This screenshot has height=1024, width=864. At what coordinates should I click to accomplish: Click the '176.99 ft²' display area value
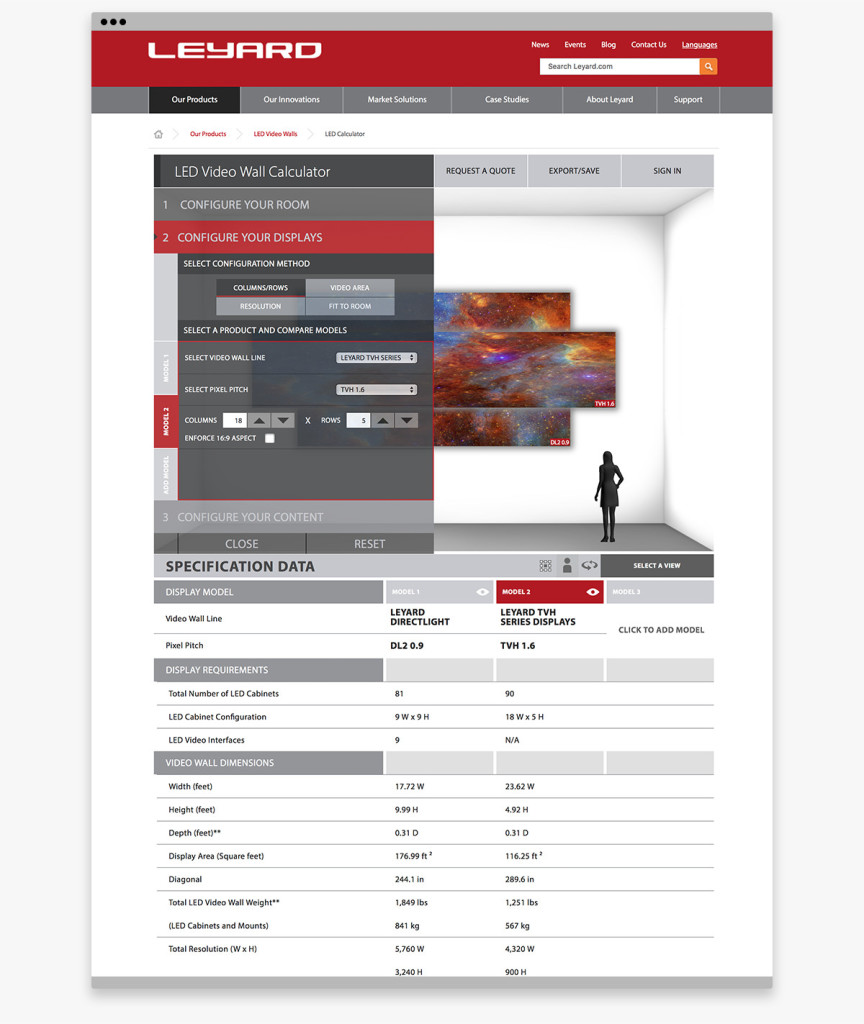(413, 856)
